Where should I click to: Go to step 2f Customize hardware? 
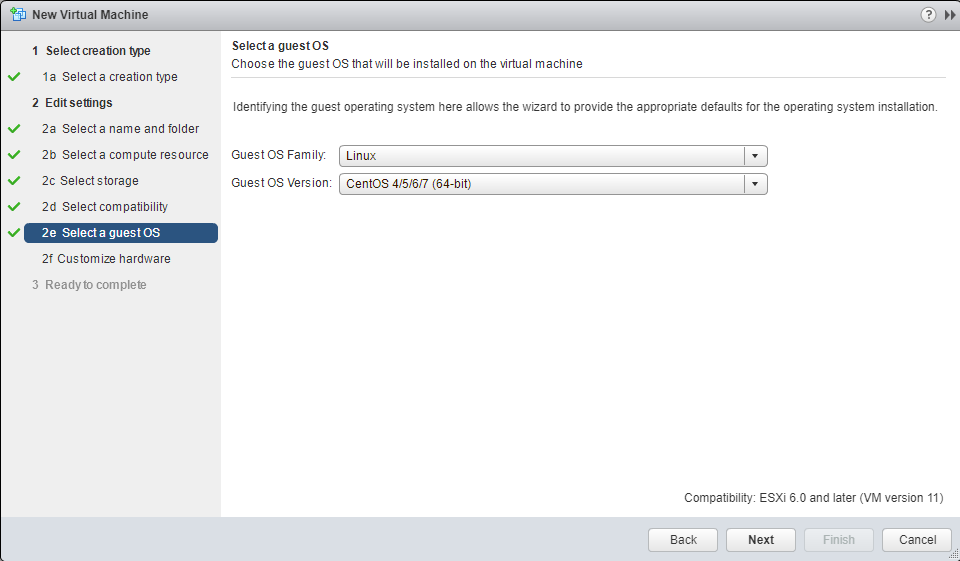click(x=106, y=258)
